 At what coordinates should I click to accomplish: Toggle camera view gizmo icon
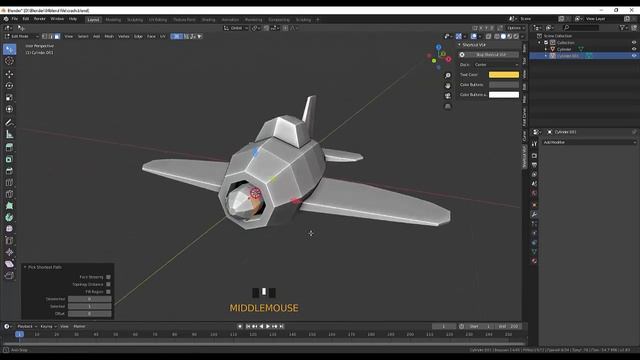(448, 96)
